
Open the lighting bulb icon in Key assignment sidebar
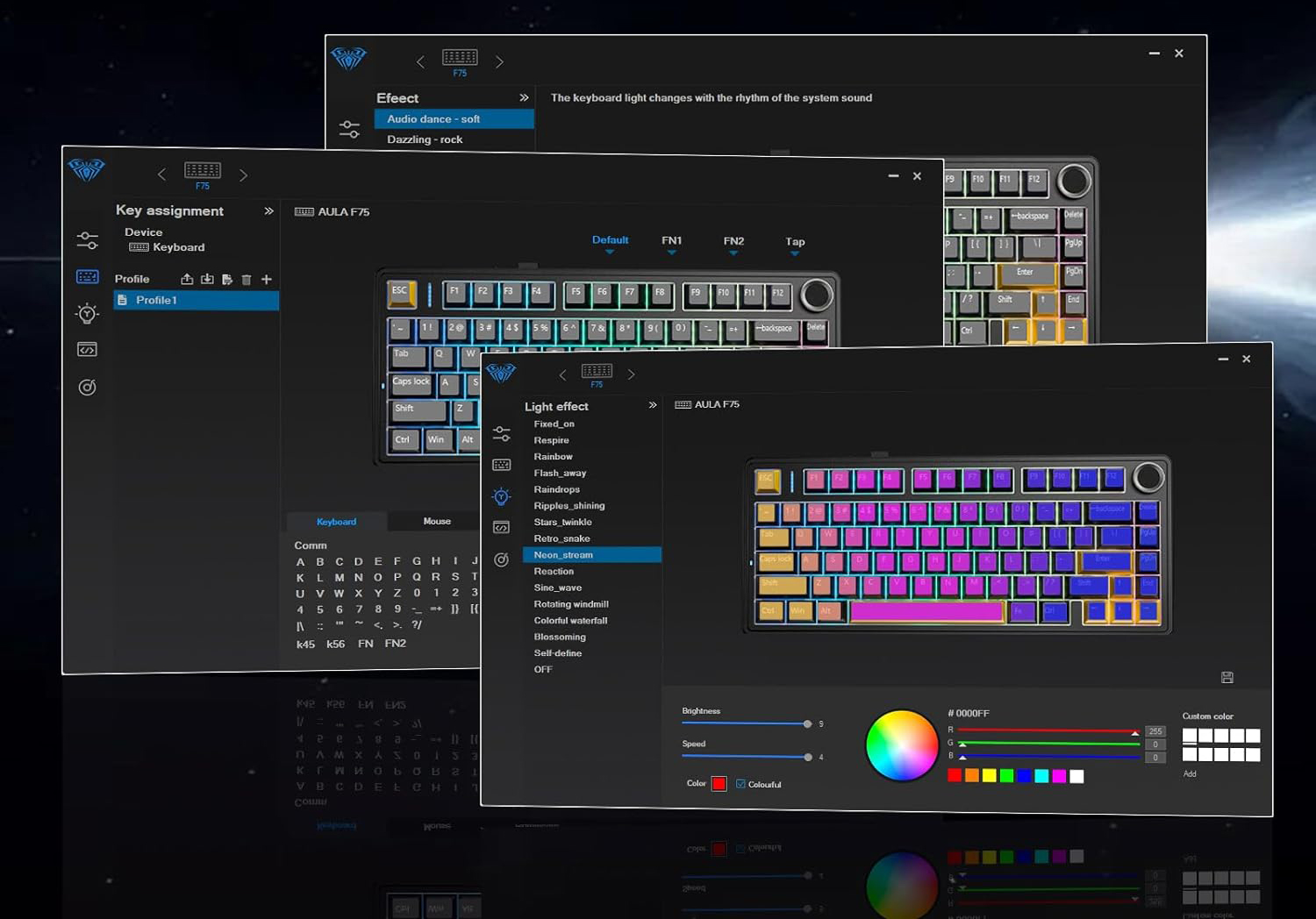pos(87,313)
